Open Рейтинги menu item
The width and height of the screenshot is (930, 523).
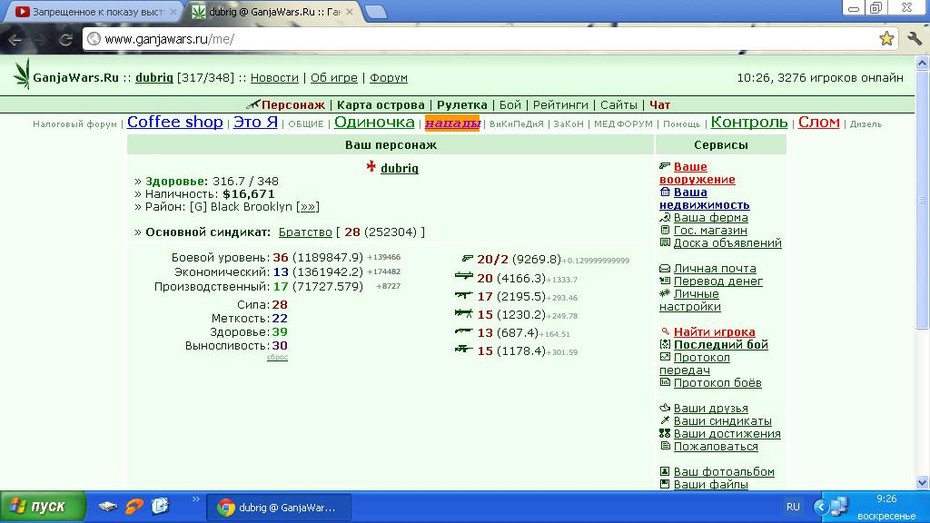[560, 105]
